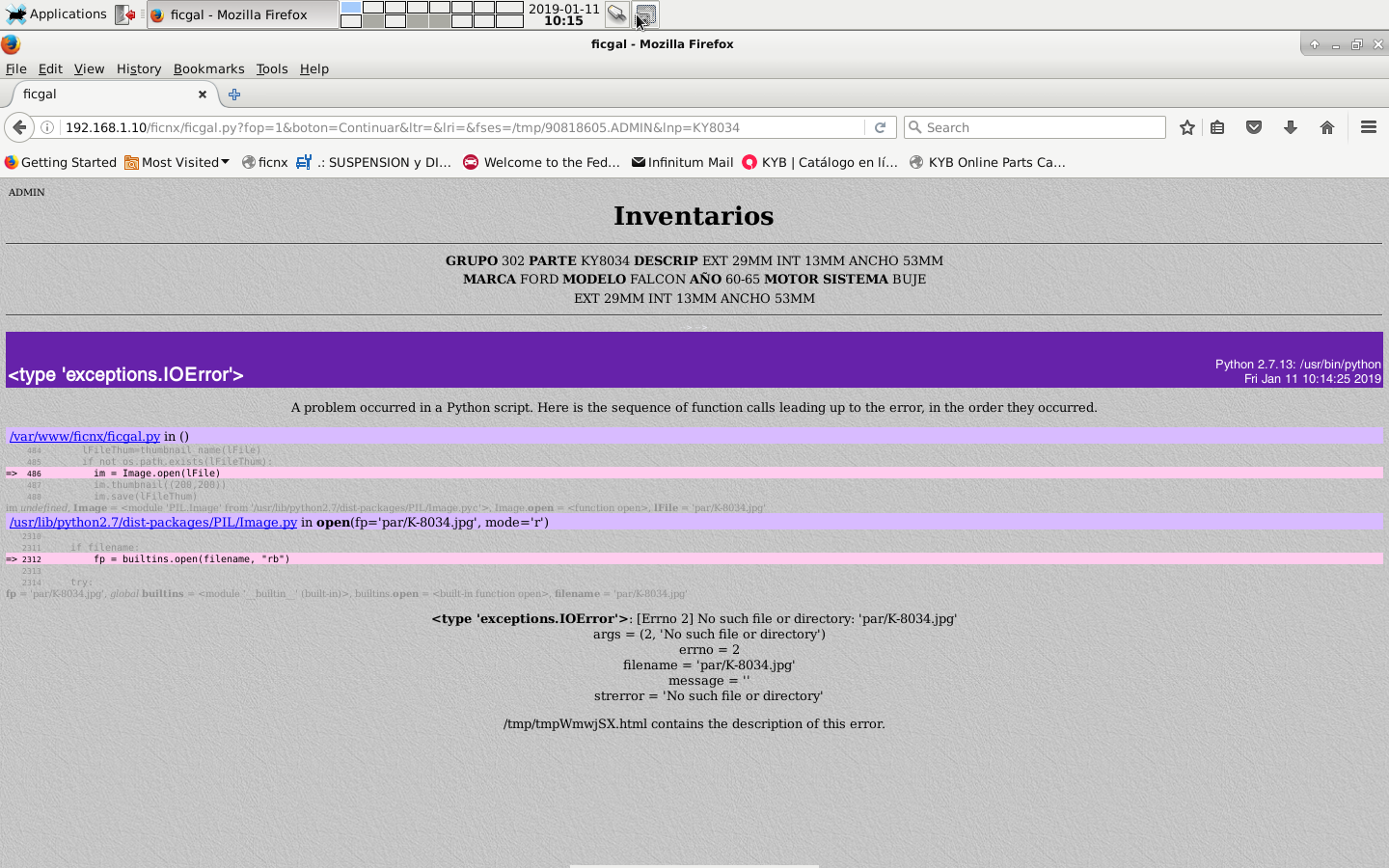Open the Downloads arrow icon

coord(1291,127)
